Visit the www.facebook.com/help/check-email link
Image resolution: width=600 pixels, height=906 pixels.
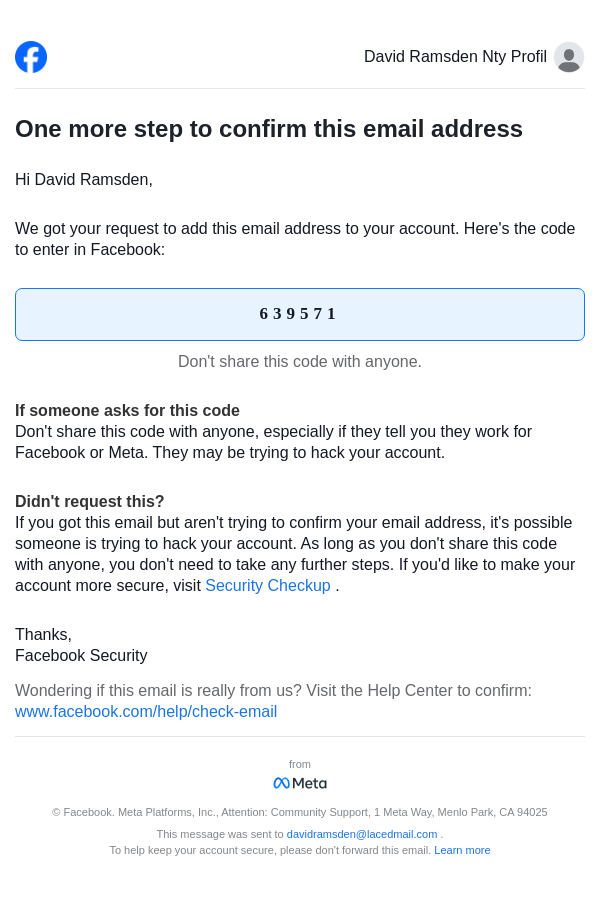[x=146, y=712]
